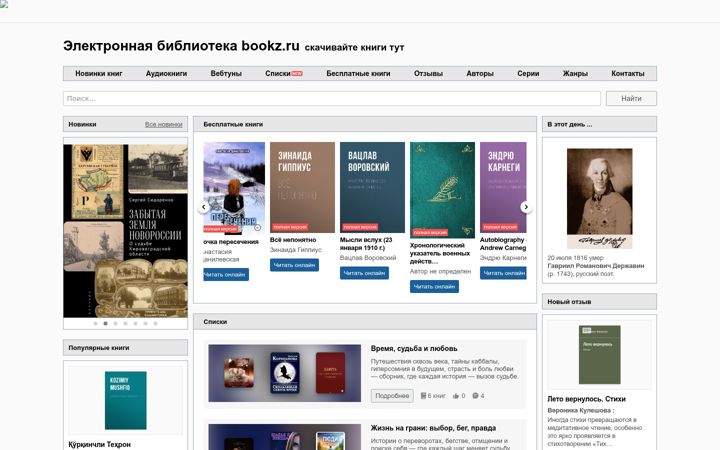Open Эндрю Карнеги book cover
This screenshot has height=450, width=720.
(503, 187)
